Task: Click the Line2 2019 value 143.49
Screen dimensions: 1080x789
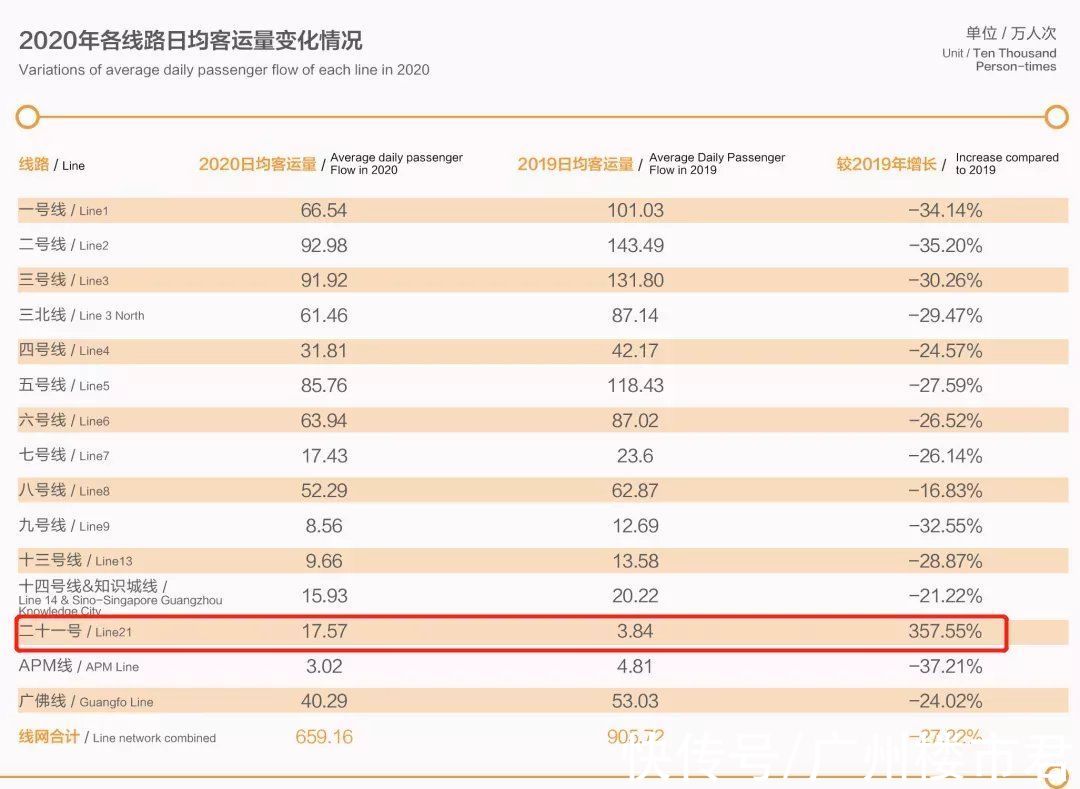Action: tap(635, 246)
